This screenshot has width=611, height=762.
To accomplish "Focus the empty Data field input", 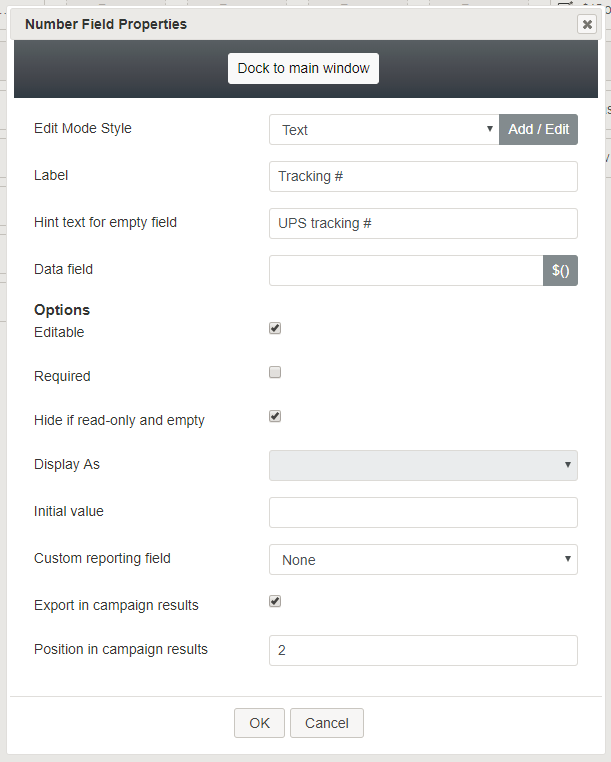I will pyautogui.click(x=406, y=270).
